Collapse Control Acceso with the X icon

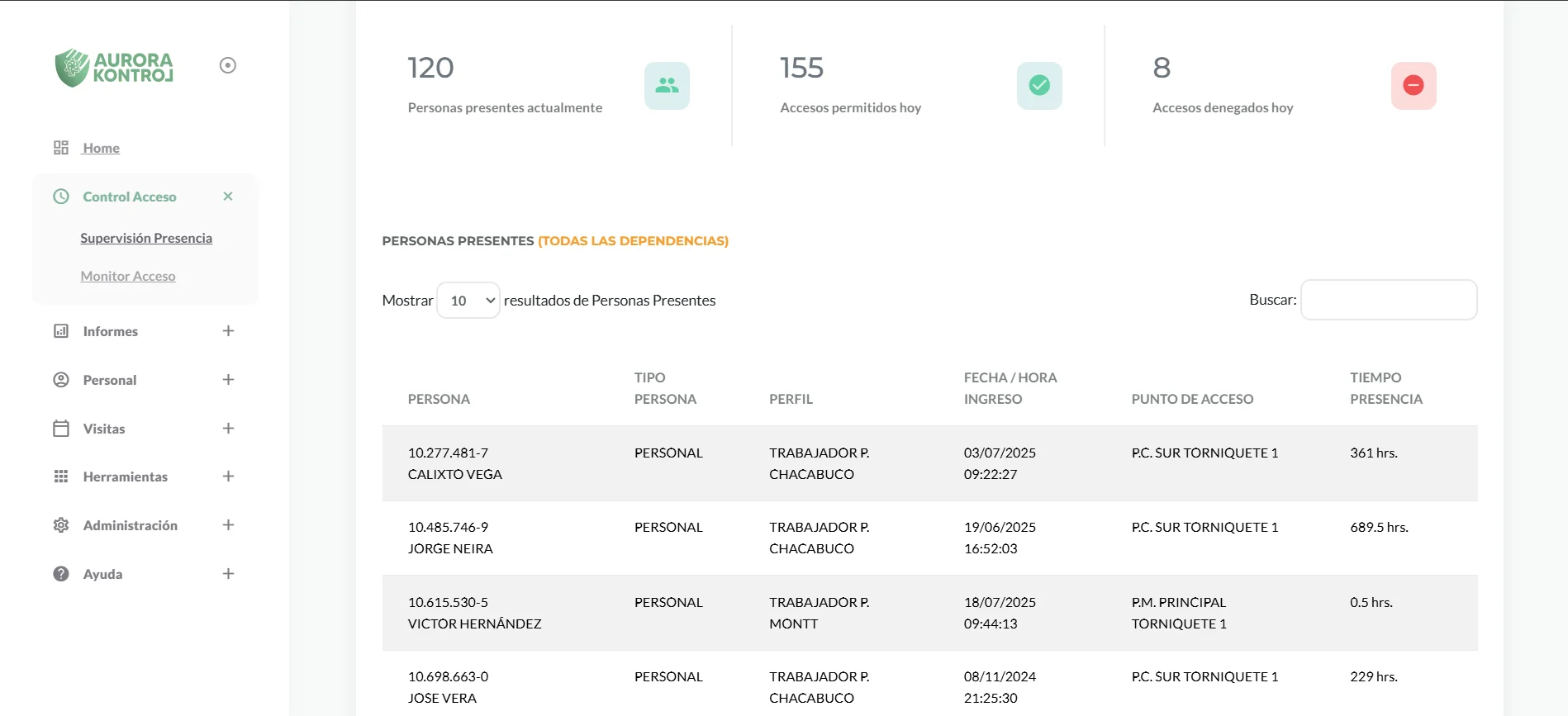coord(228,197)
